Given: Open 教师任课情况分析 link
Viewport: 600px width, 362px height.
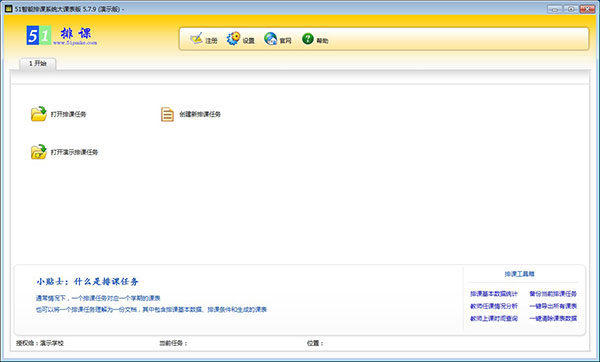Looking at the screenshot, I should [494, 306].
